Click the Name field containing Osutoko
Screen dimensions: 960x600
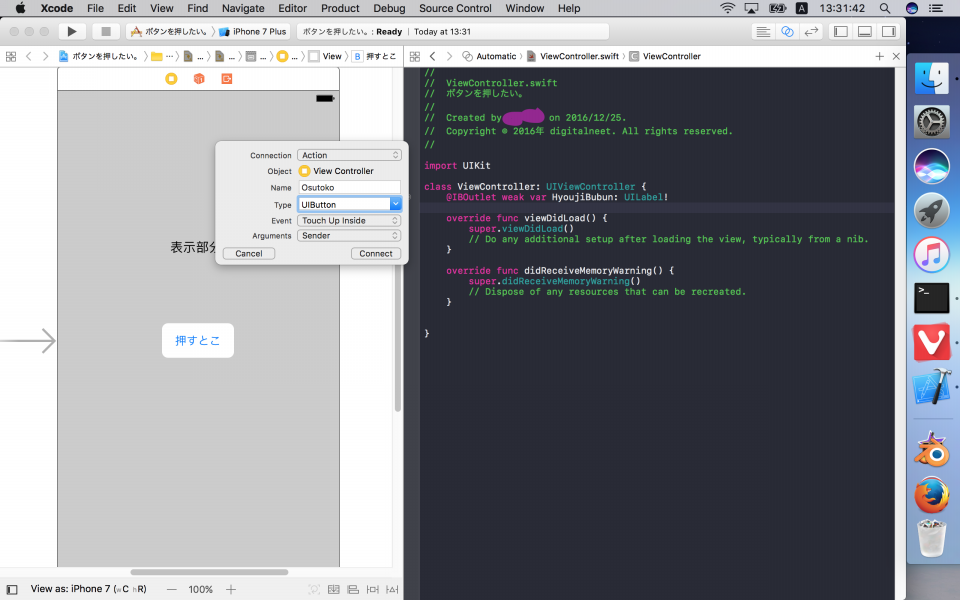(x=349, y=187)
